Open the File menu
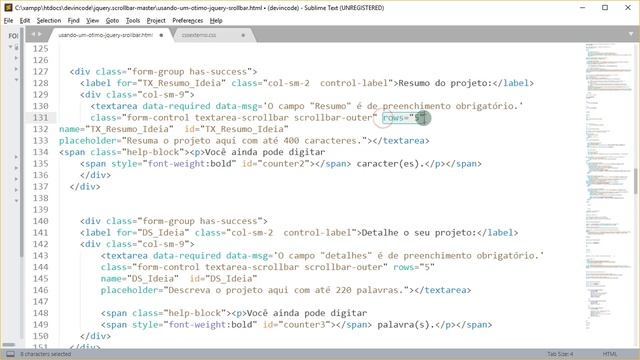This screenshot has height=360, width=640. (x=8, y=20)
